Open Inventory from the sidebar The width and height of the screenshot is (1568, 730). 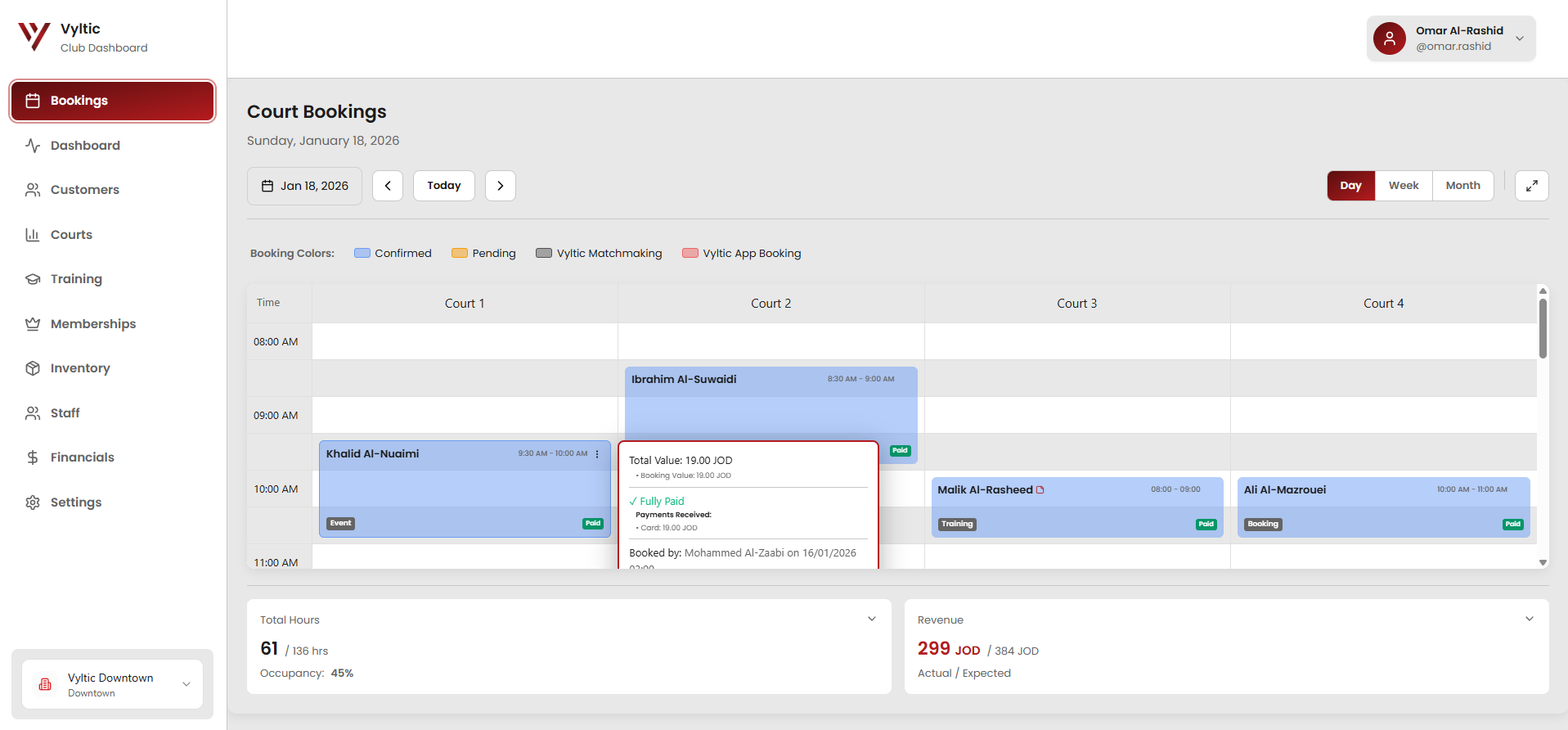click(x=79, y=368)
